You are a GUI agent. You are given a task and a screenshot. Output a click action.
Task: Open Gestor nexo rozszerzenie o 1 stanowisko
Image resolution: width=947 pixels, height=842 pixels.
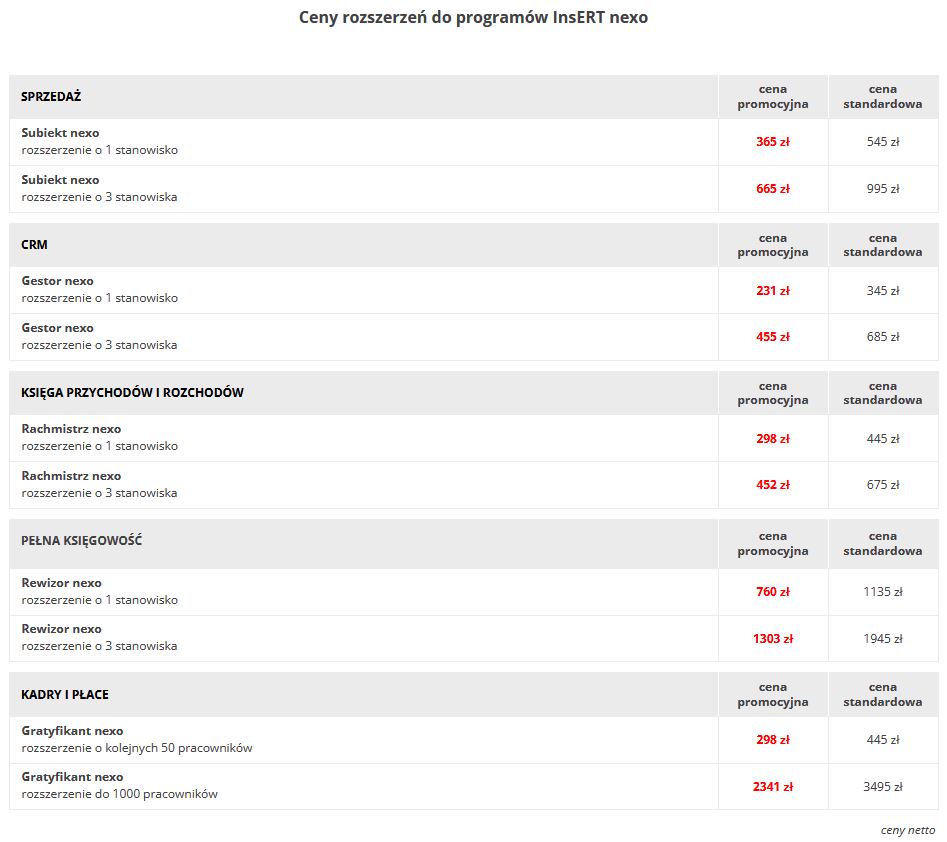click(x=100, y=289)
